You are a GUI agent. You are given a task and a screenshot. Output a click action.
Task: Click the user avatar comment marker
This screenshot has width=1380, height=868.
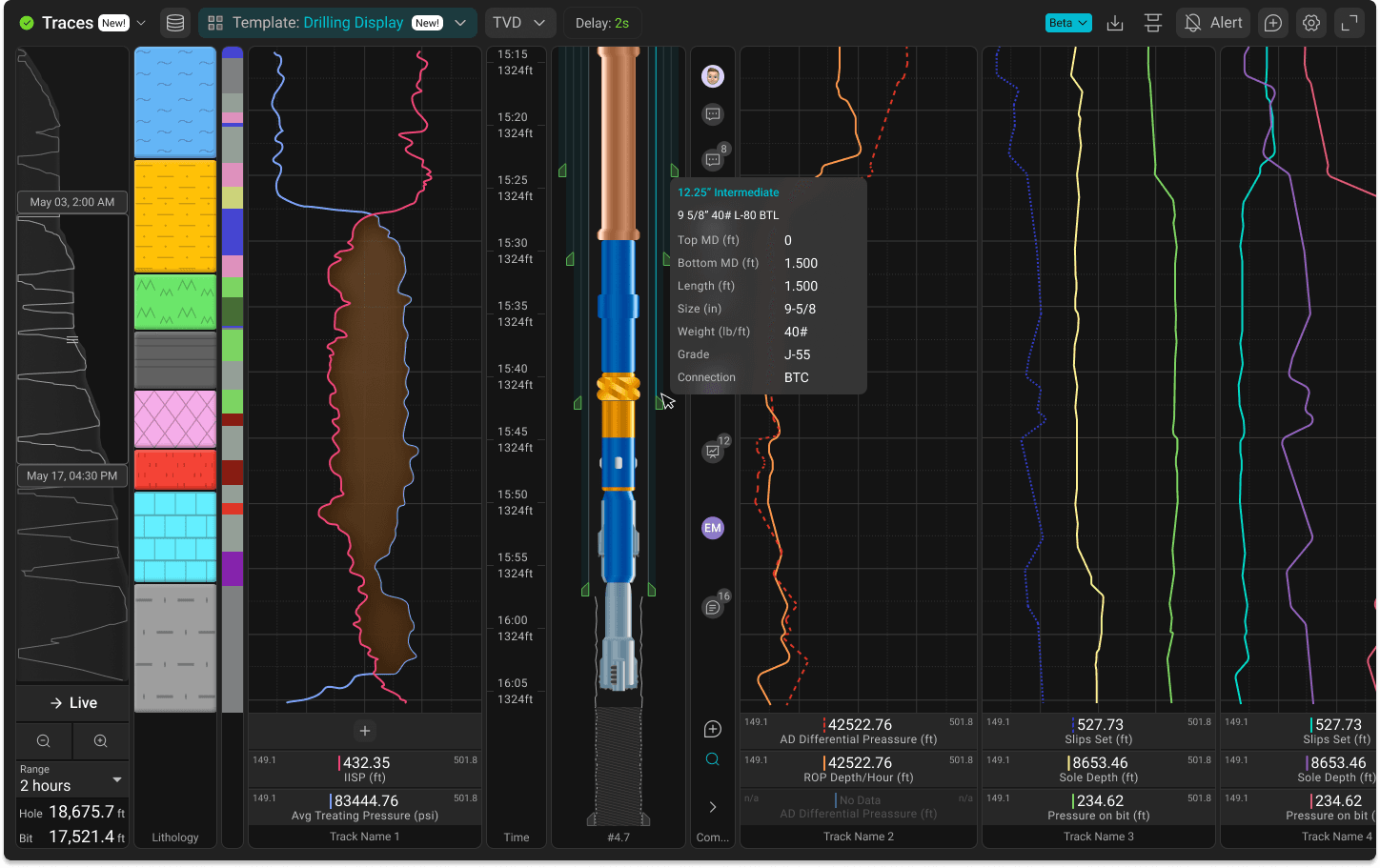pos(713,76)
